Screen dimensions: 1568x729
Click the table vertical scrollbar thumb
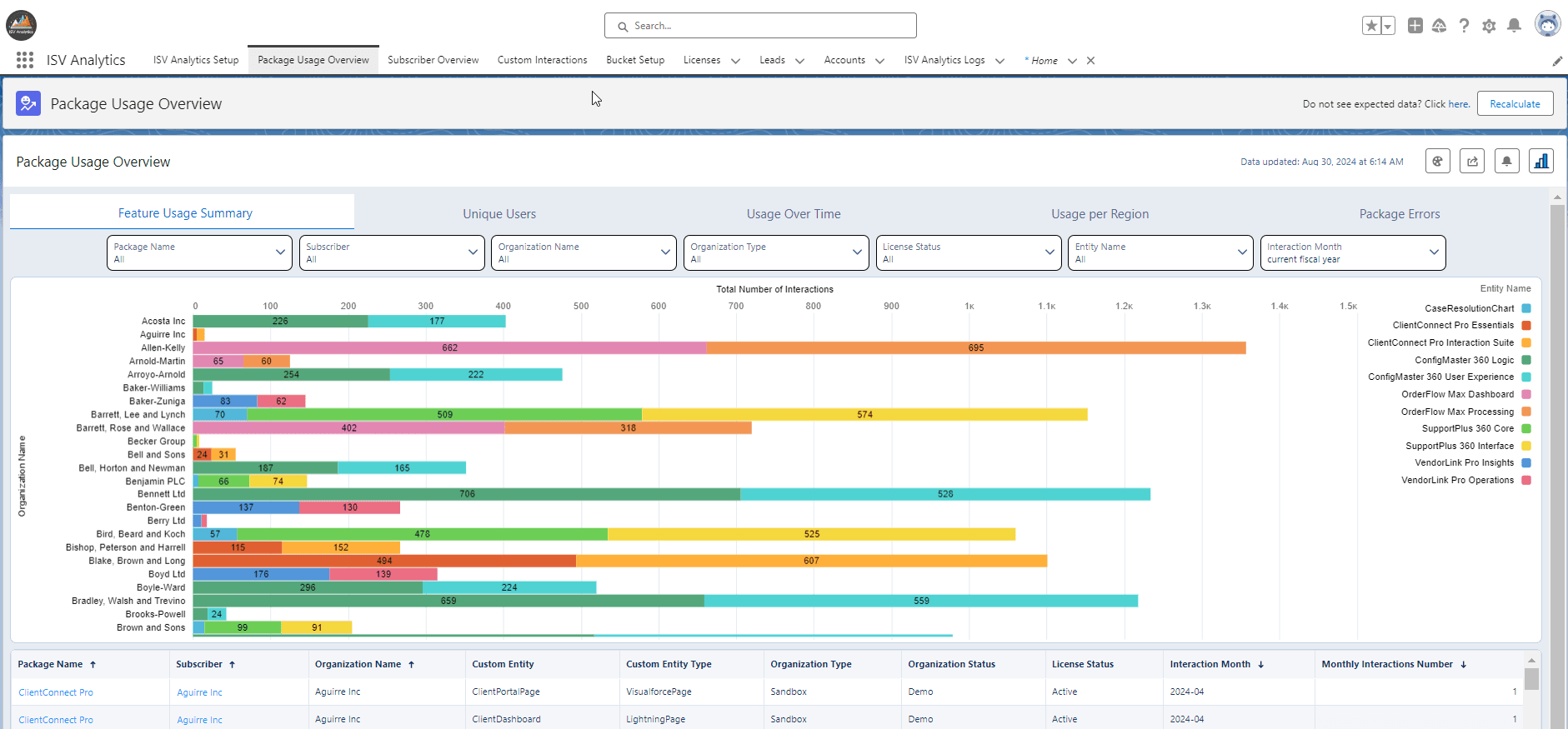1531,679
